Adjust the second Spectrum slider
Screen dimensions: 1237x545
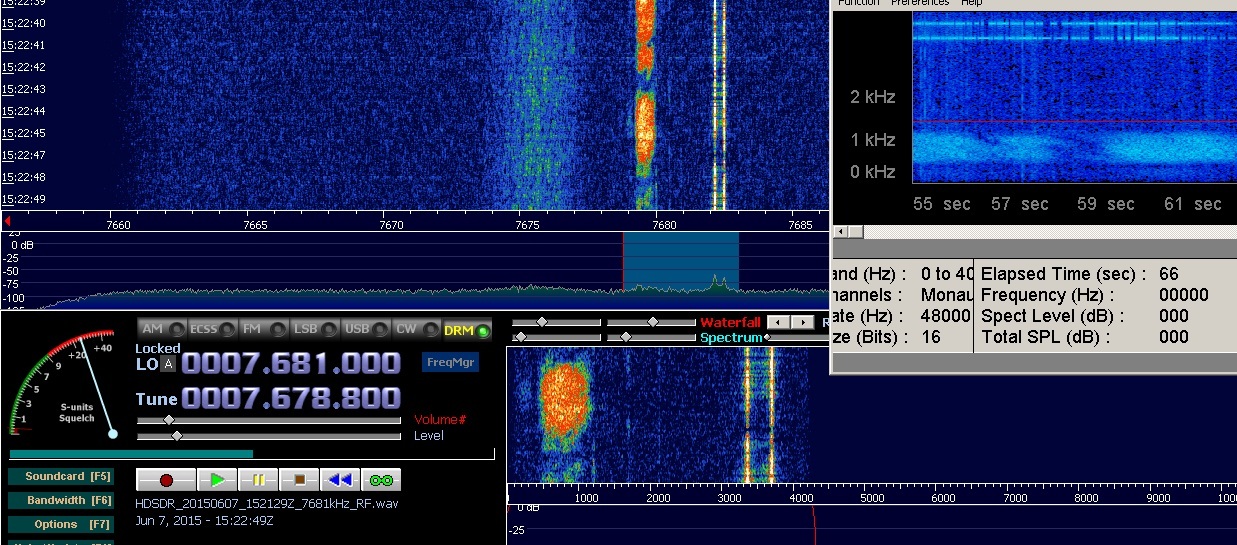click(x=651, y=337)
